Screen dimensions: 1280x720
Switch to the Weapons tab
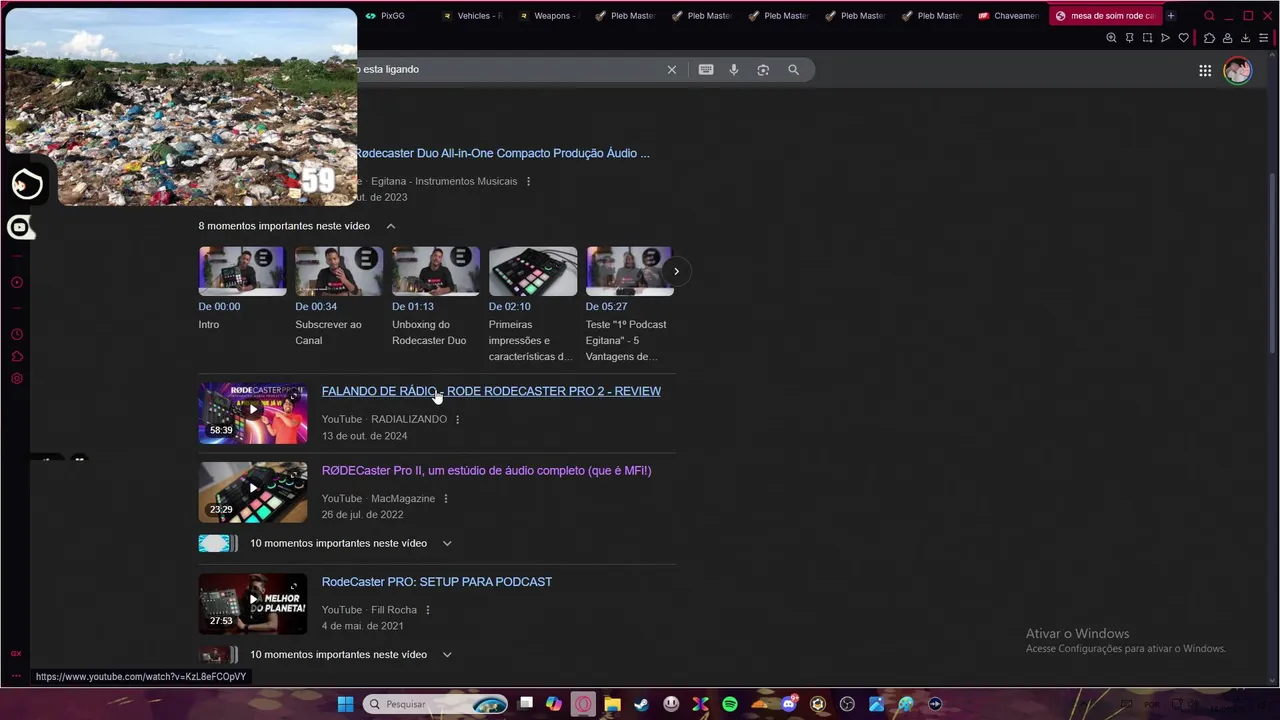549,16
